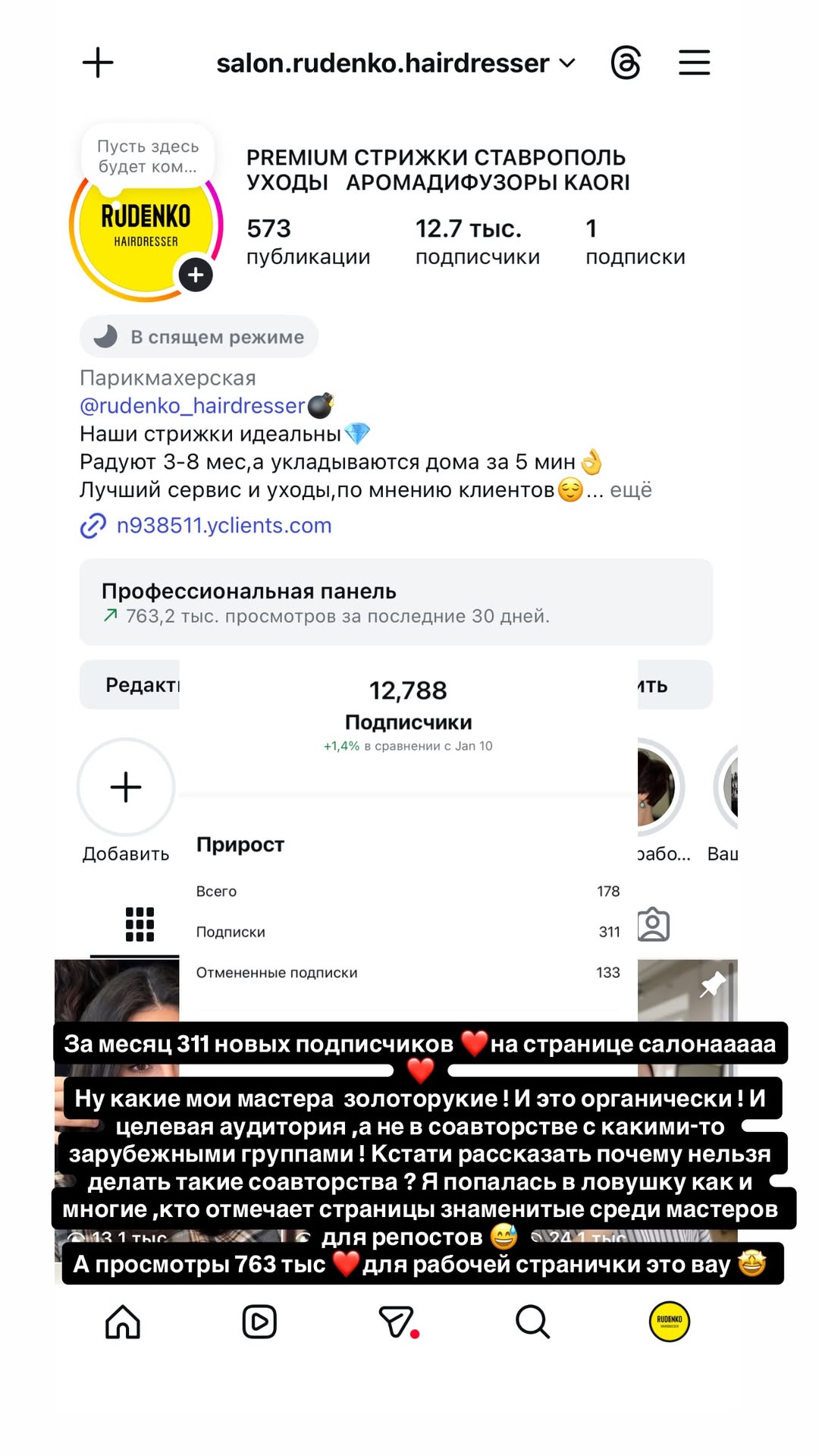Open the Reels icon in bottom bar

click(259, 1322)
